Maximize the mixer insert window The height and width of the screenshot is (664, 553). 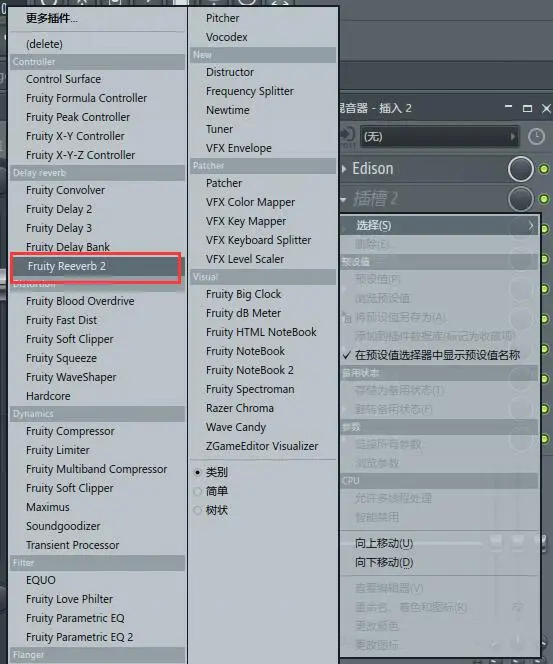coord(527,109)
